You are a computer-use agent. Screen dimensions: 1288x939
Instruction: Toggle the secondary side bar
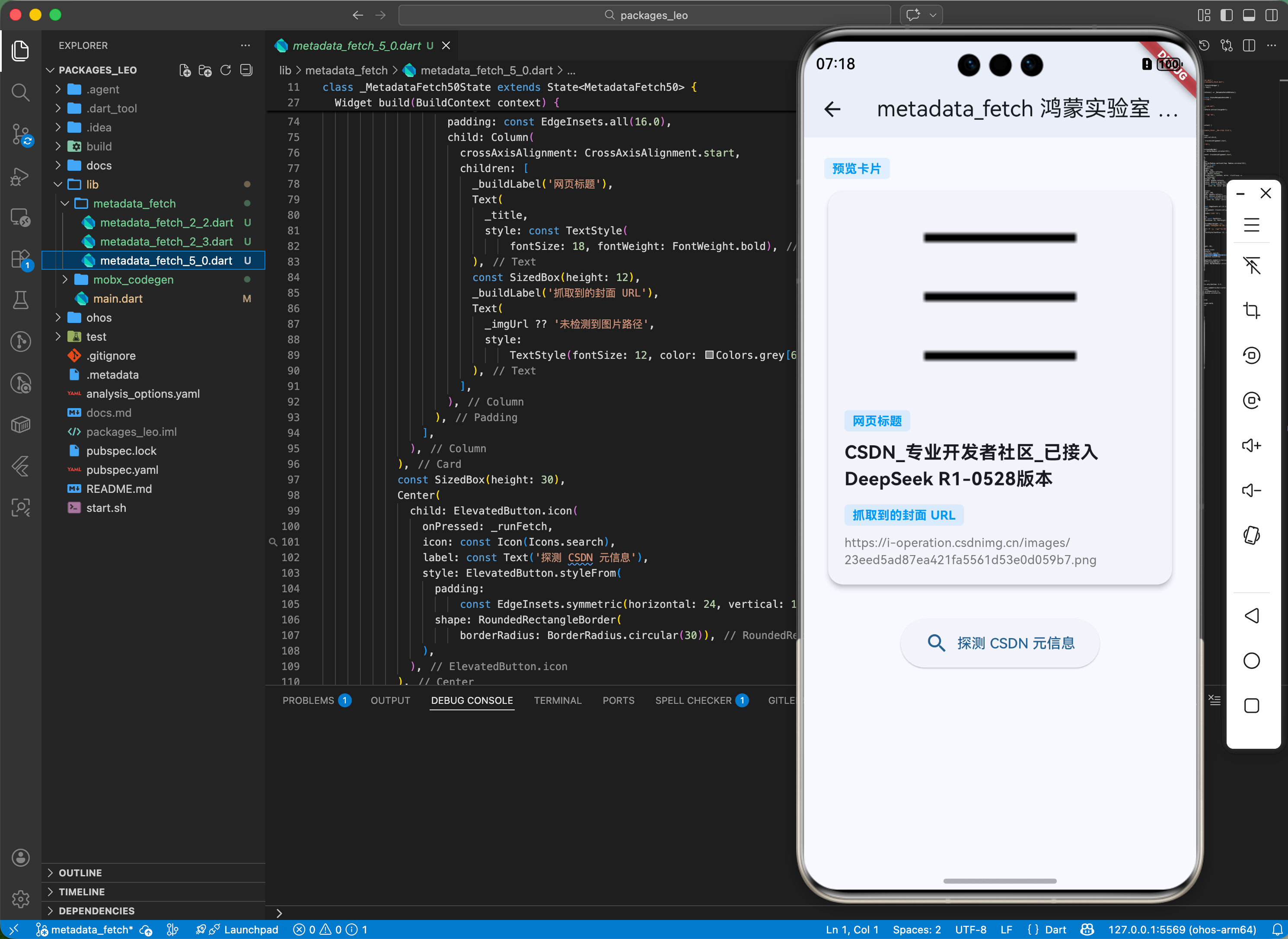pos(1271,15)
